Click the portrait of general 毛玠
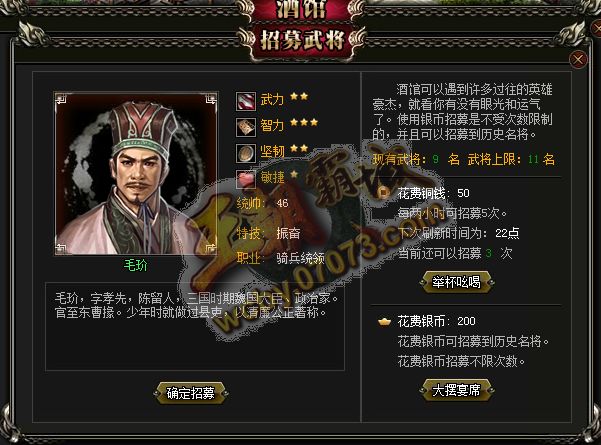601x445 pixels. pos(136,173)
